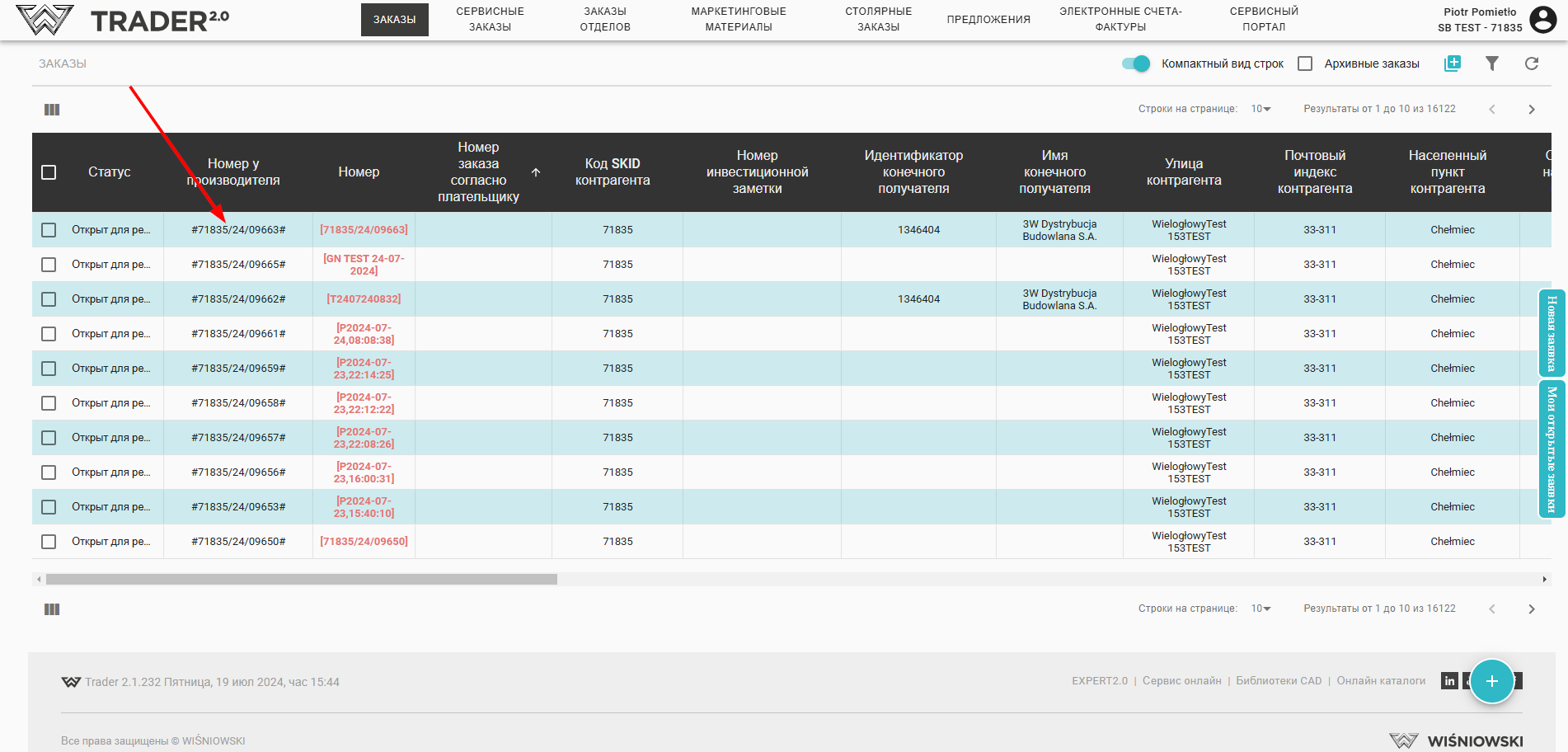Viewport: 1568px width, 752px height.
Task: Check the archived orders checkbox
Action: pos(1305,63)
